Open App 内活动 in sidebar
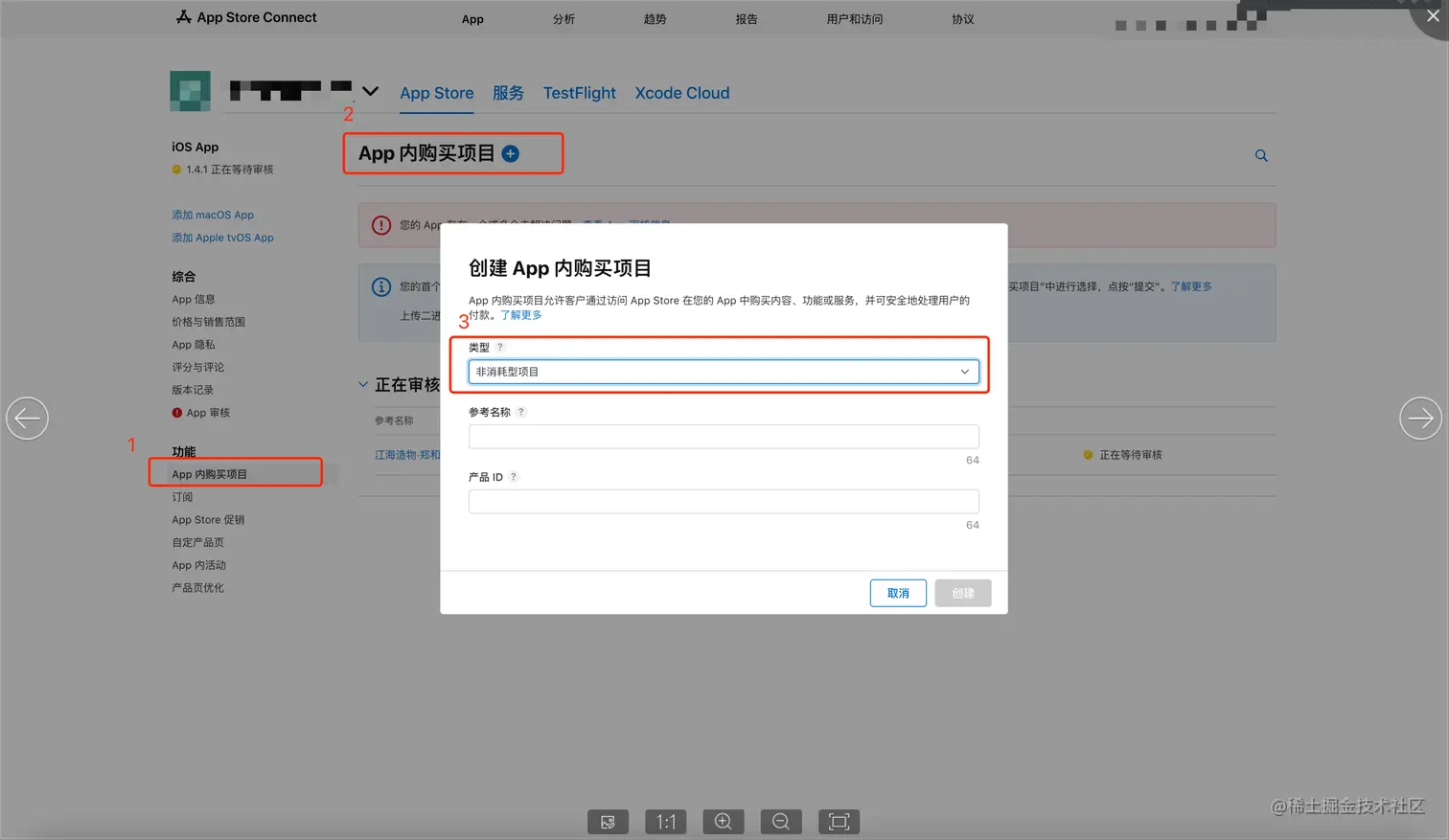 [x=199, y=565]
